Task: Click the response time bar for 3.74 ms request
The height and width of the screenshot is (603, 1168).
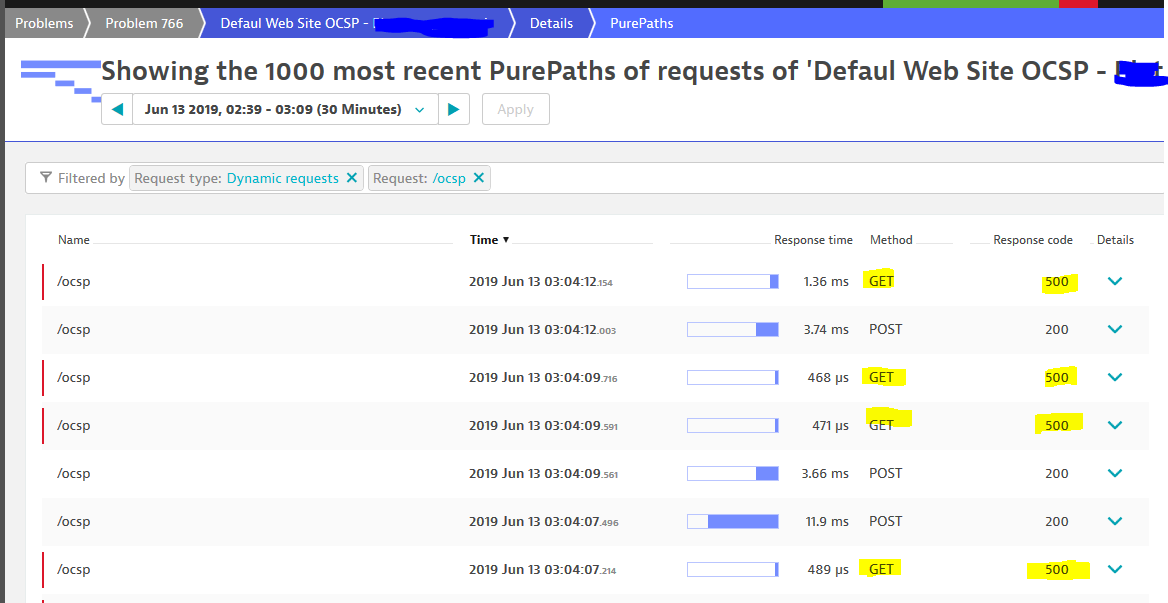Action: pos(733,329)
